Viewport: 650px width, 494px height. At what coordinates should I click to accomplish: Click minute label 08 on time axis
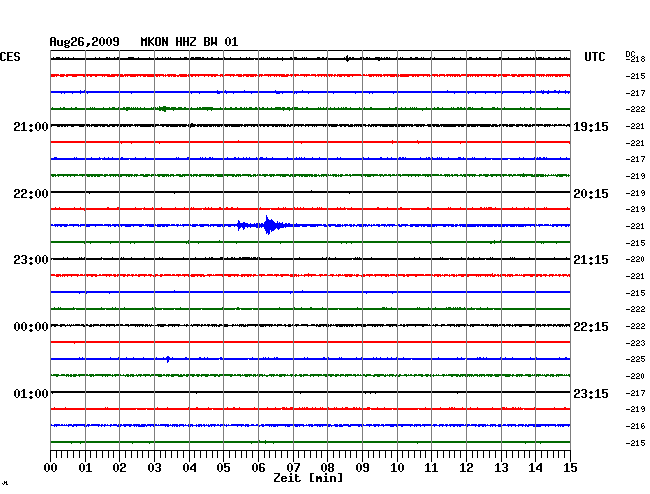click(327, 468)
